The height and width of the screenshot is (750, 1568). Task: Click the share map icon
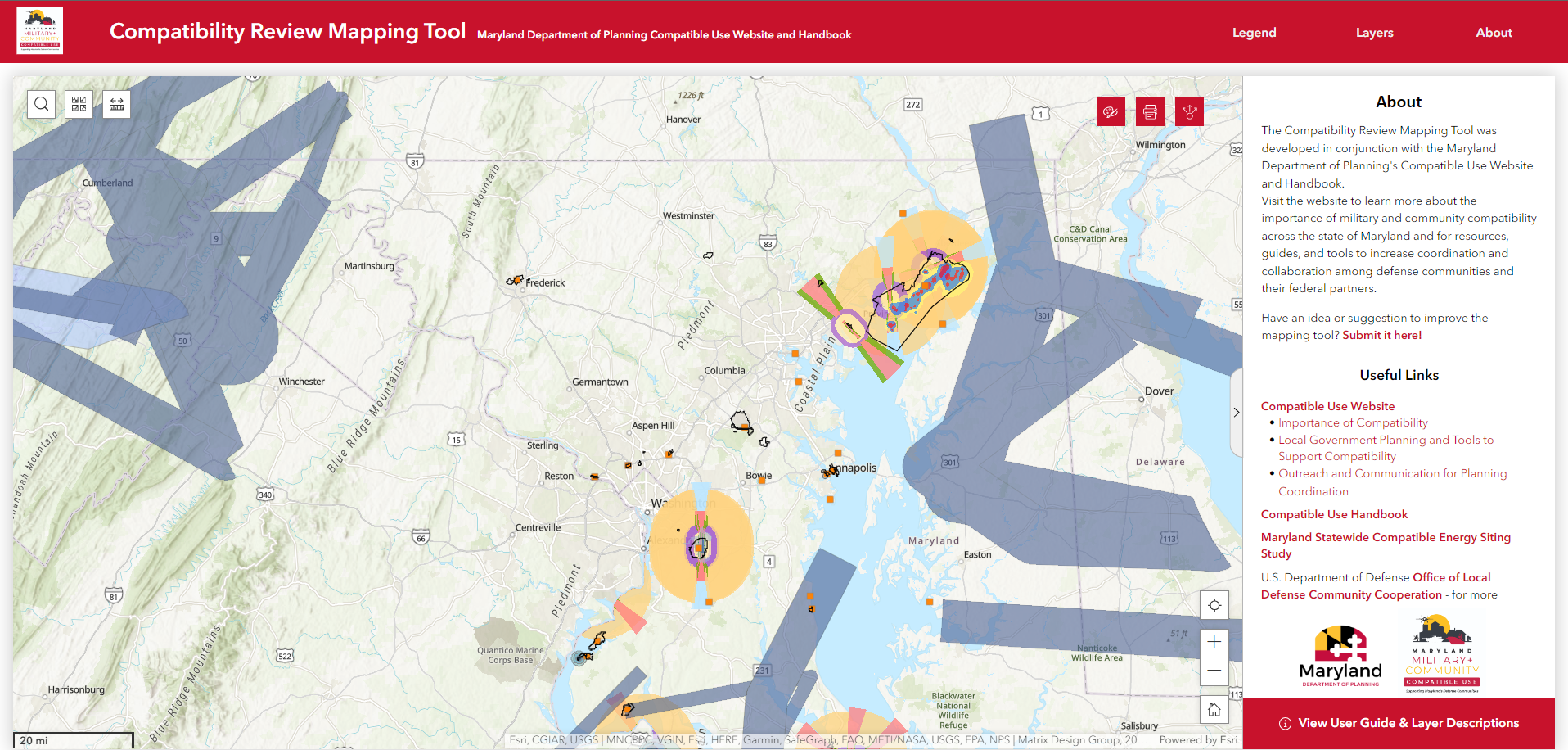(x=1189, y=111)
